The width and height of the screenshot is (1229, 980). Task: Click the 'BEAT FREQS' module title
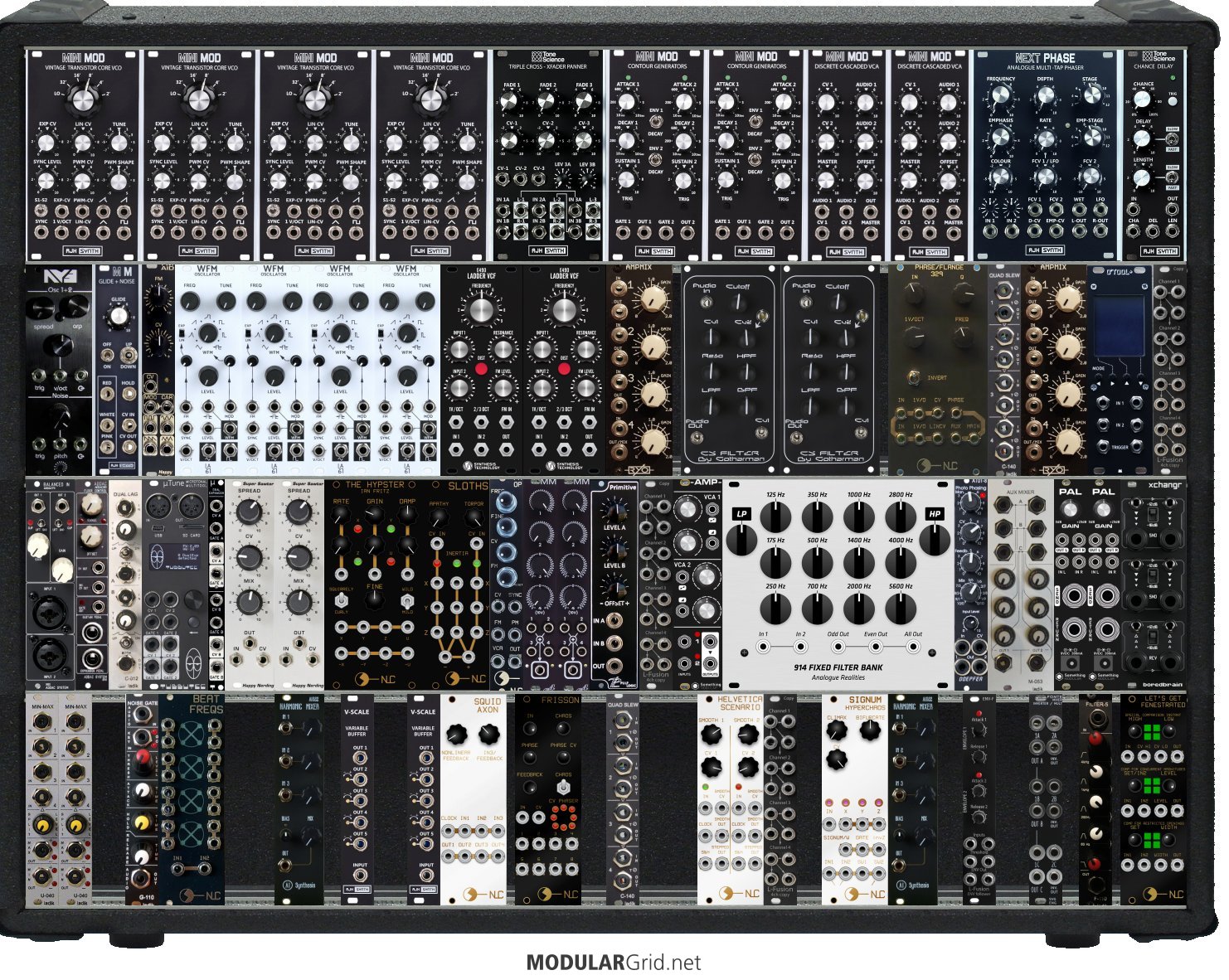click(206, 705)
